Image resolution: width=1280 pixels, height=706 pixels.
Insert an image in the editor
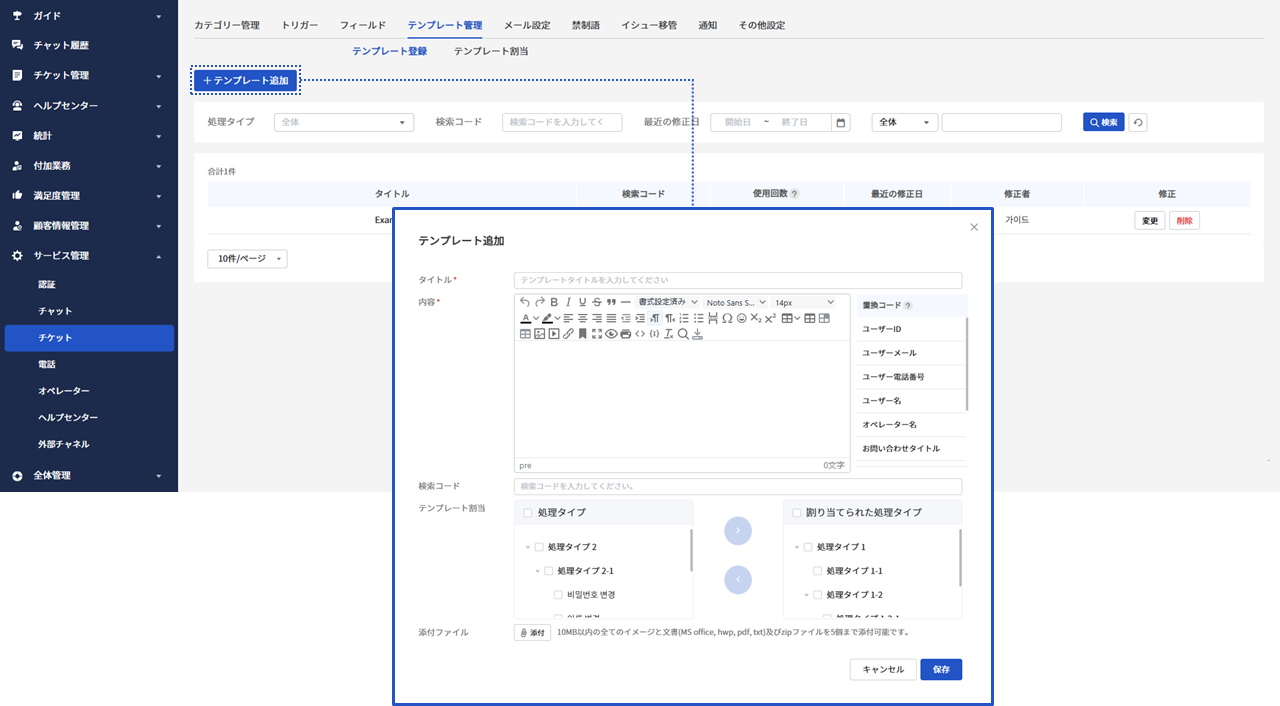[540, 334]
